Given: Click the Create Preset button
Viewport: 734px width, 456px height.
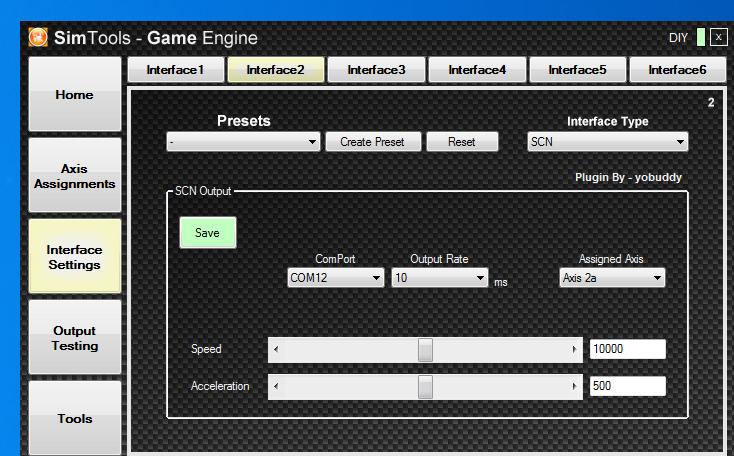Looking at the screenshot, I should click(x=373, y=142).
